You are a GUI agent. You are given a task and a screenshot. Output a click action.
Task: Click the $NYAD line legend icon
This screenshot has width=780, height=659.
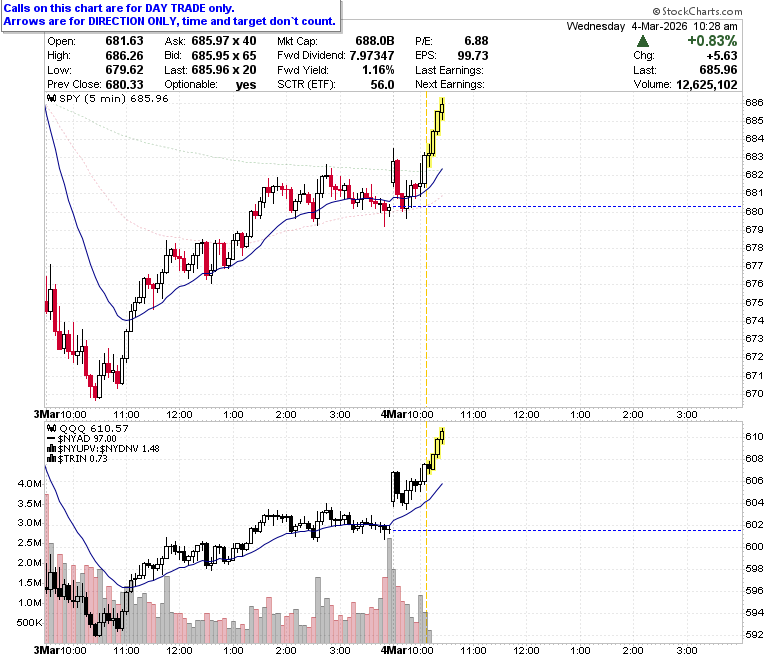[x=51, y=439]
